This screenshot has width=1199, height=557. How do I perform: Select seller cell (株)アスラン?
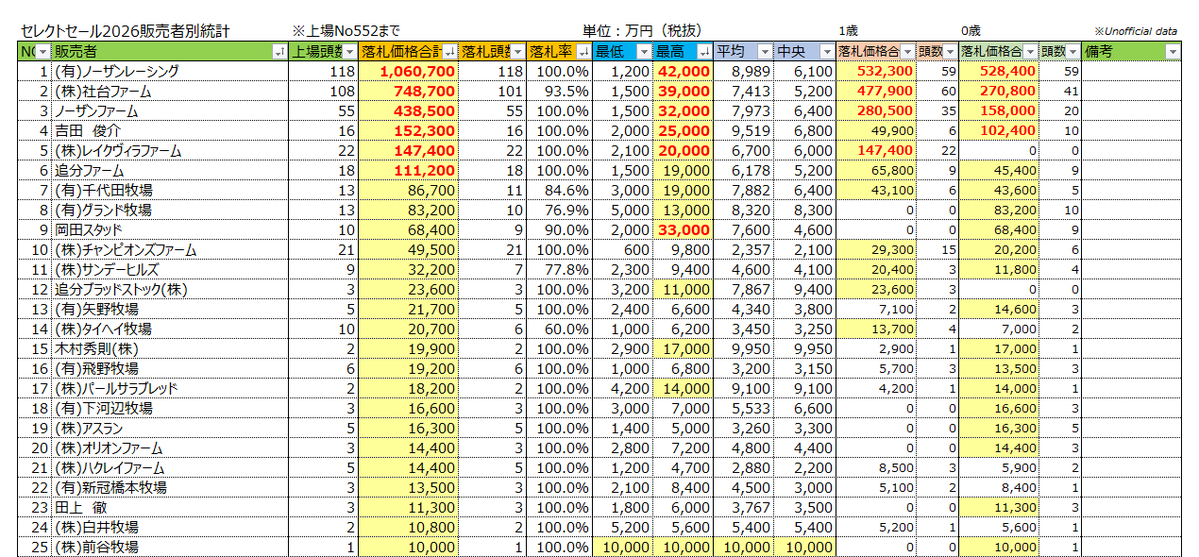point(171,428)
